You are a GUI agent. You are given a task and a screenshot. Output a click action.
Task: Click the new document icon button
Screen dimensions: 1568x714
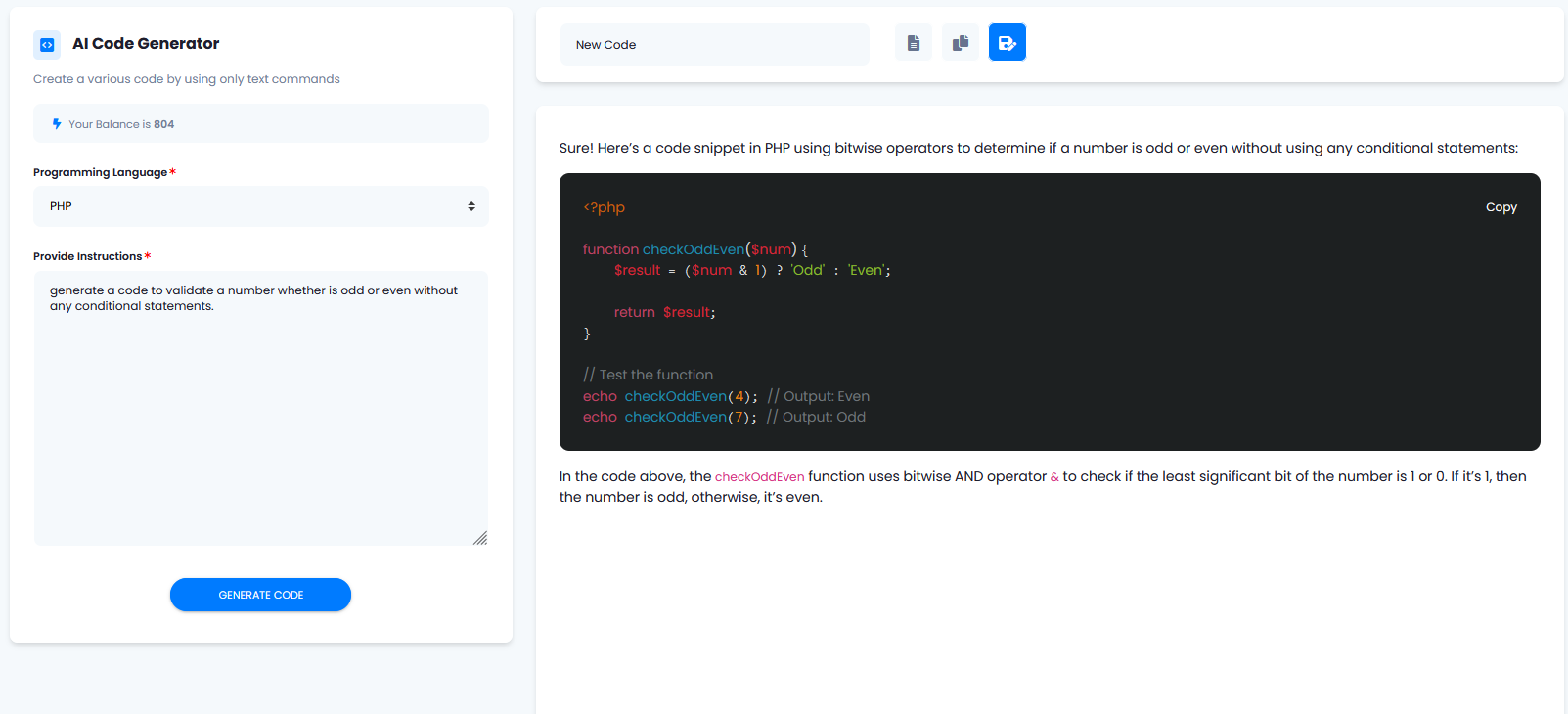[x=914, y=42]
